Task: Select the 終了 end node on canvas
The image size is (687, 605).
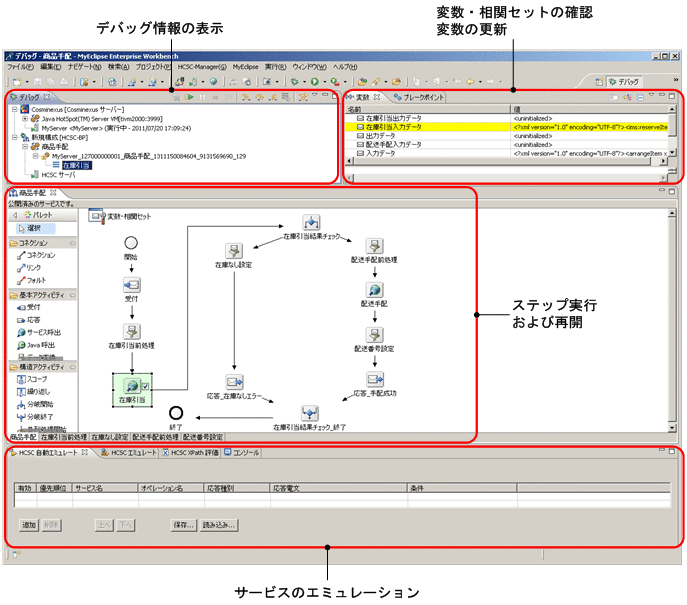Action: (x=176, y=413)
